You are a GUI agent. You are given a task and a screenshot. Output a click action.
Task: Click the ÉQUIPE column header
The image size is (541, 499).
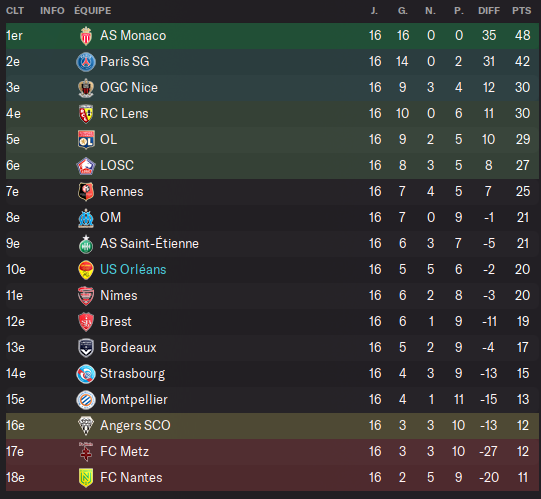(92, 10)
